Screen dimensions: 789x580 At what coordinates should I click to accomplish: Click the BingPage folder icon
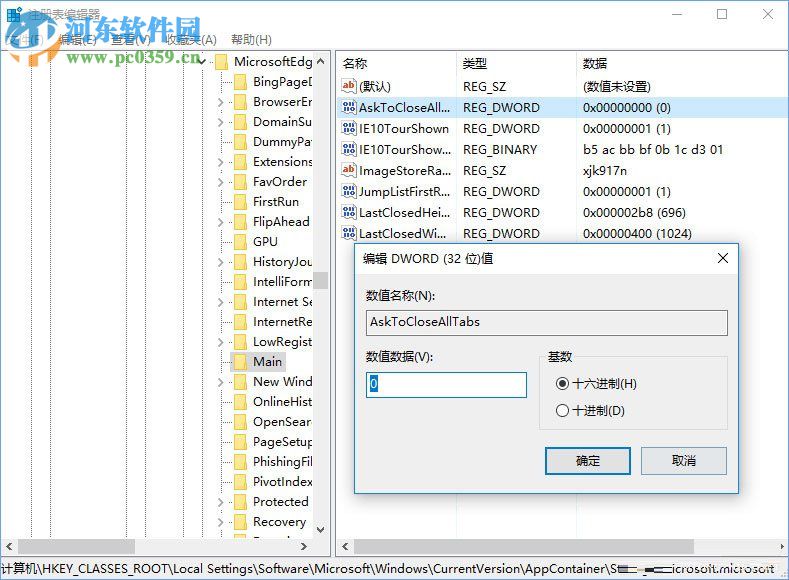241,81
